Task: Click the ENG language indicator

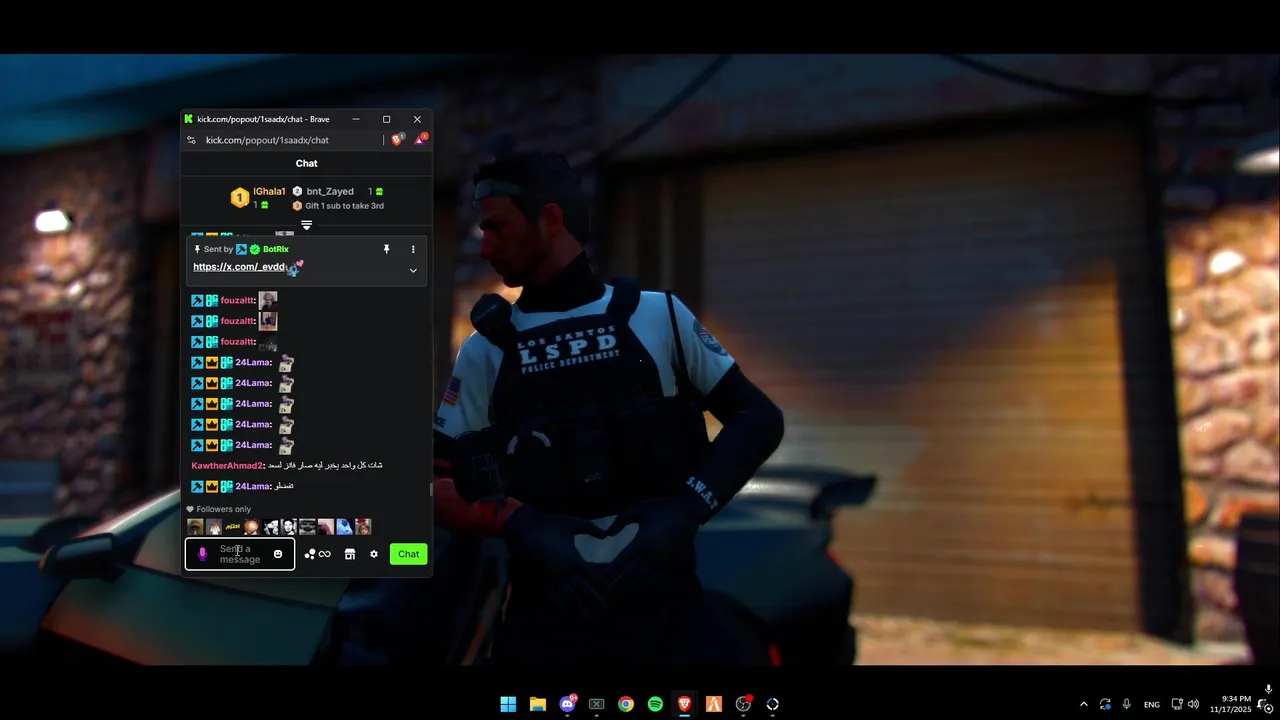Action: 1152,704
